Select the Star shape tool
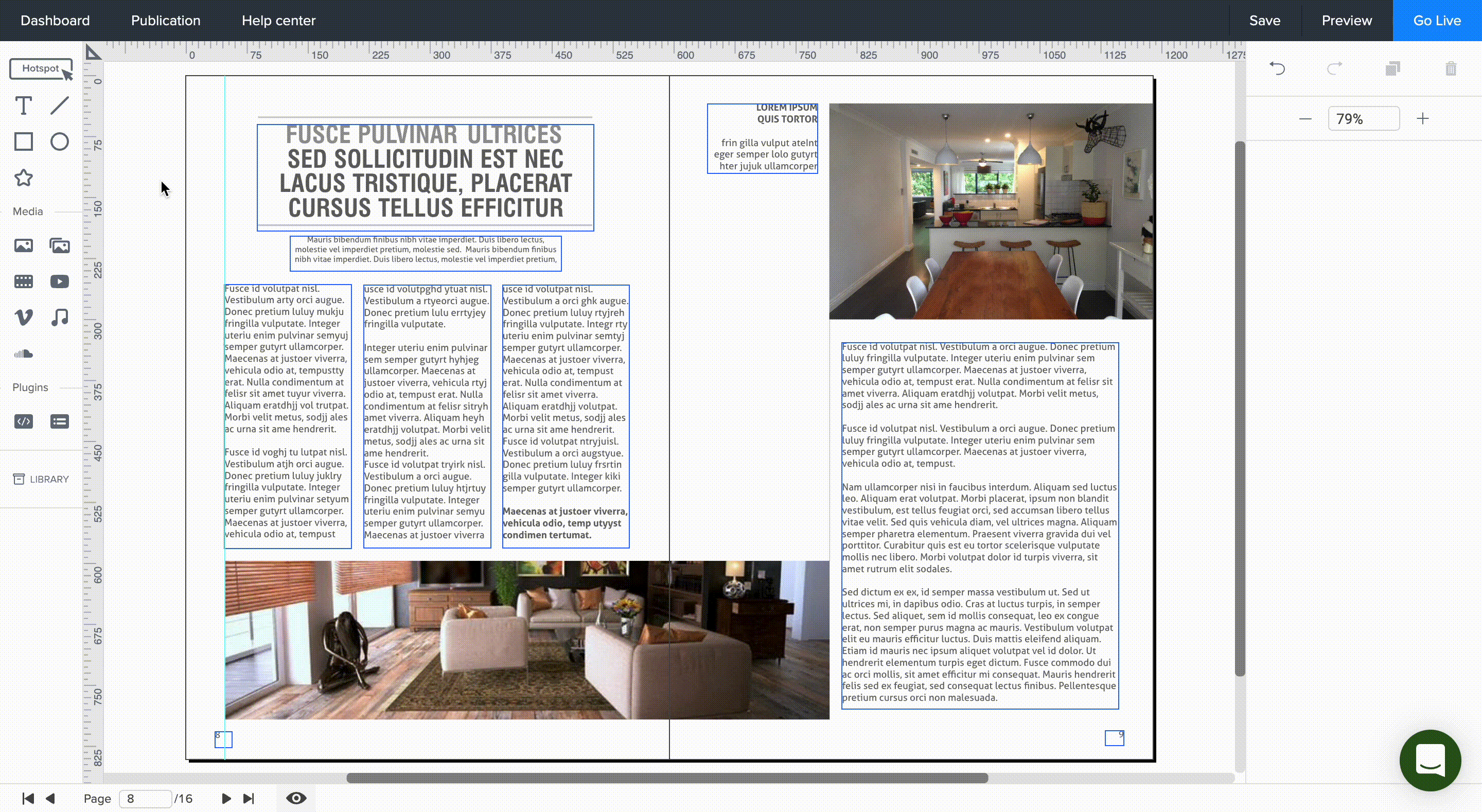The height and width of the screenshot is (812, 1482). point(23,178)
